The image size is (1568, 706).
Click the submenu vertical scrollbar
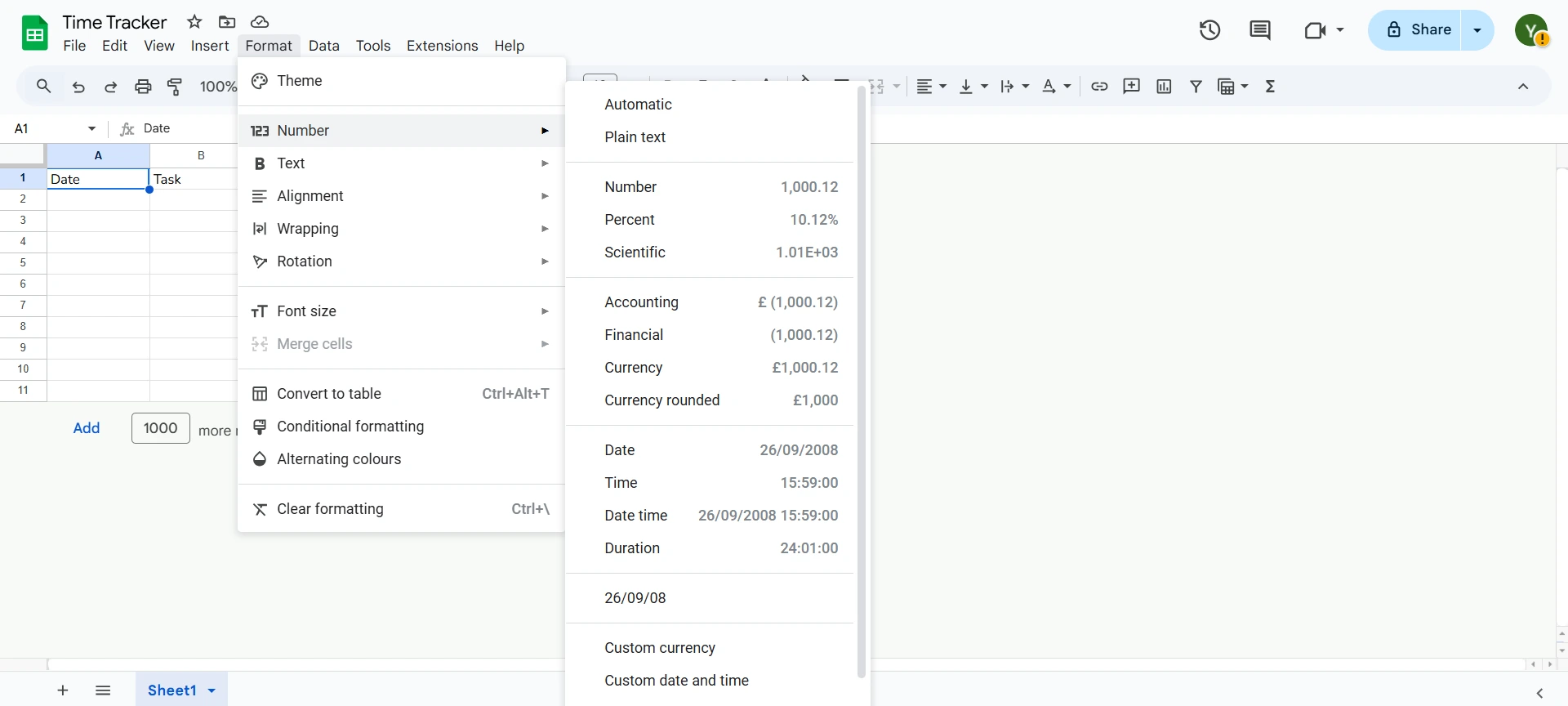862,382
